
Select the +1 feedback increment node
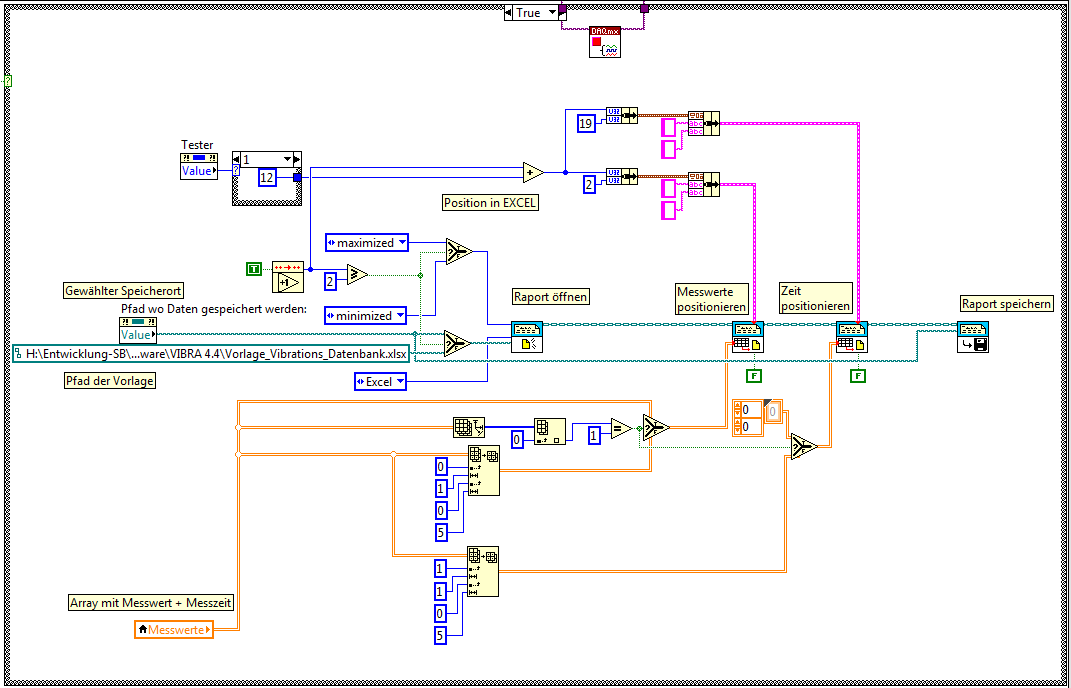(x=288, y=277)
